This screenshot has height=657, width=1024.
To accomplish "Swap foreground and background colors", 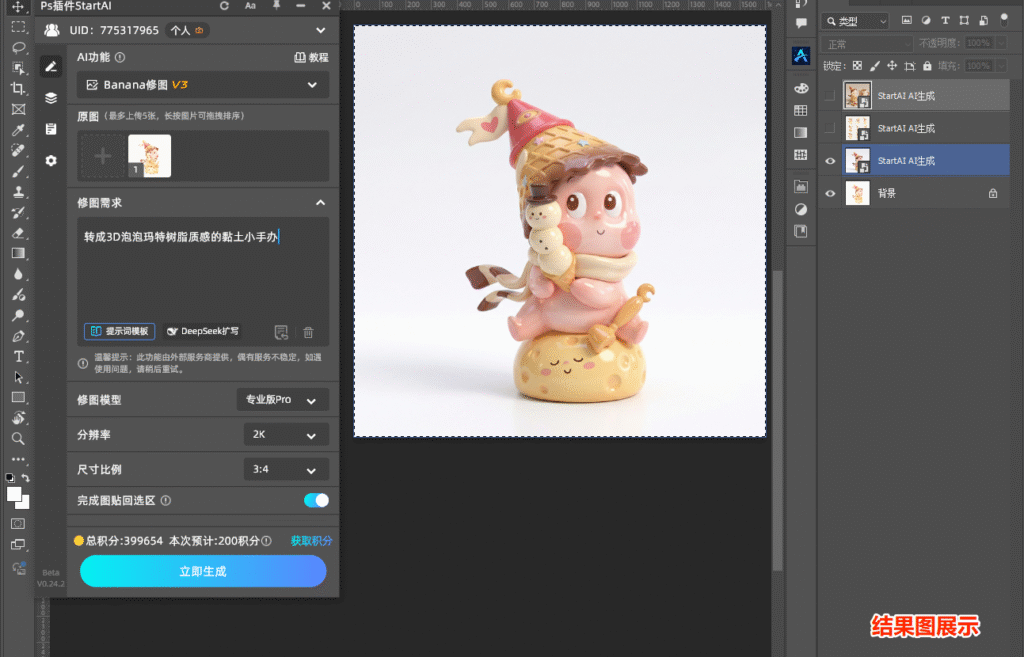I will (x=25, y=478).
